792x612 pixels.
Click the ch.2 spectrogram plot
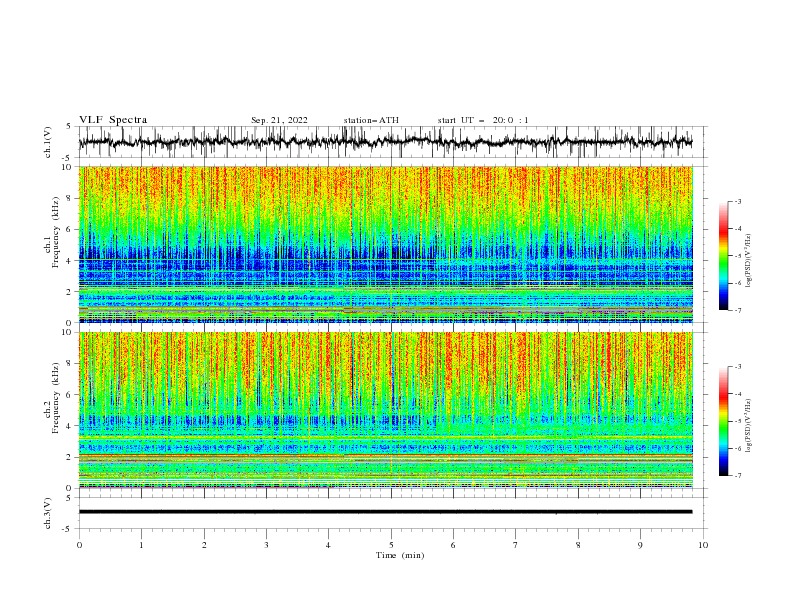pyautogui.click(x=386, y=410)
